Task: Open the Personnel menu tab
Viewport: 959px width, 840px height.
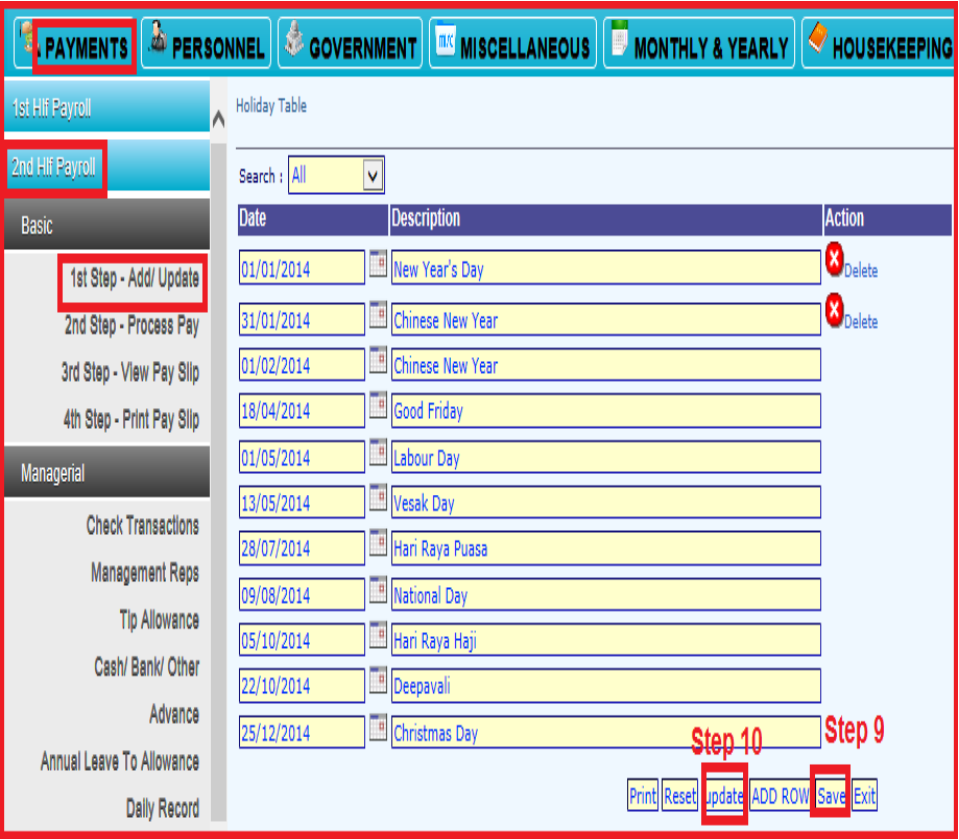Action: coord(206,46)
